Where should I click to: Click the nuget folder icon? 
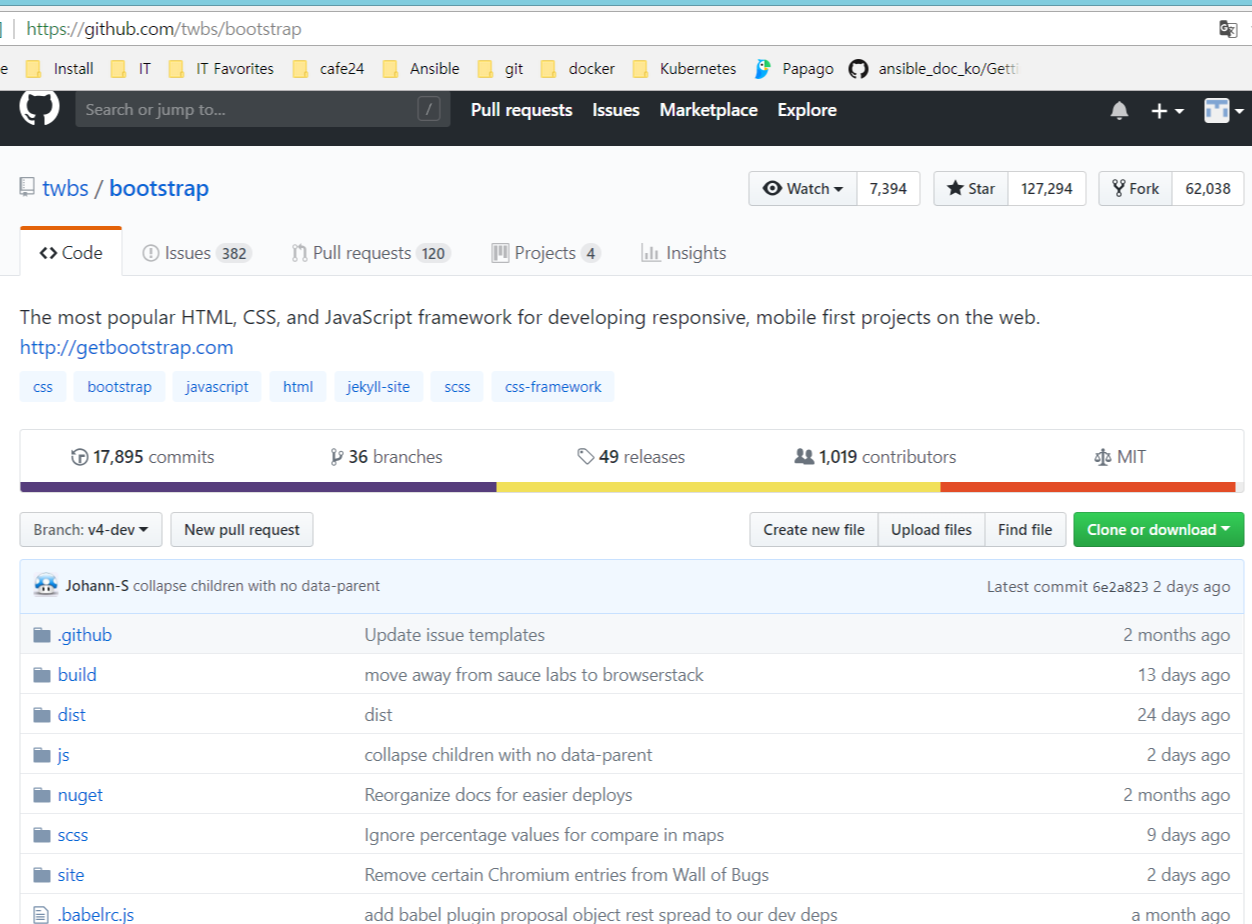point(41,795)
